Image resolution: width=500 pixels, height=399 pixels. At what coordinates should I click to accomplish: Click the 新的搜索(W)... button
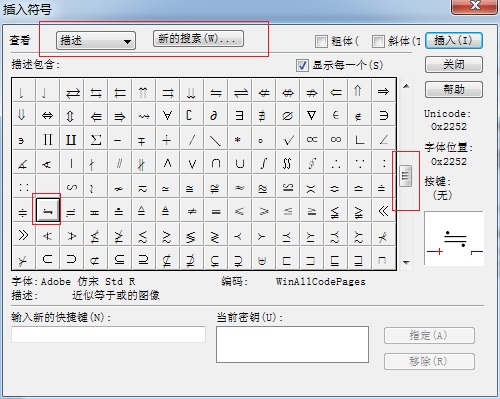click(x=198, y=39)
